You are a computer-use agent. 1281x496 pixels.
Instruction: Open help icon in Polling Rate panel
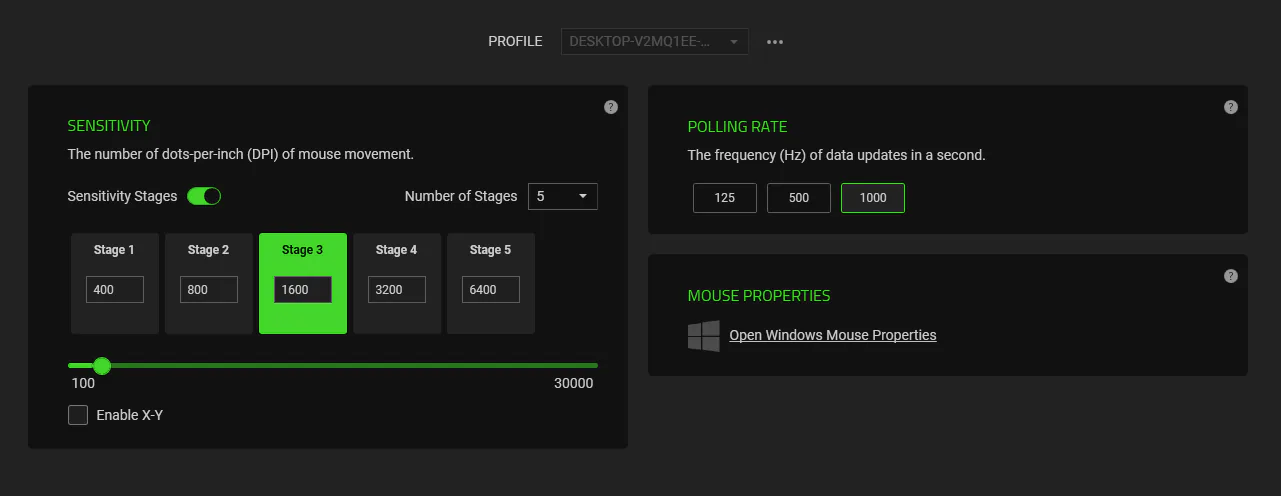click(1231, 107)
